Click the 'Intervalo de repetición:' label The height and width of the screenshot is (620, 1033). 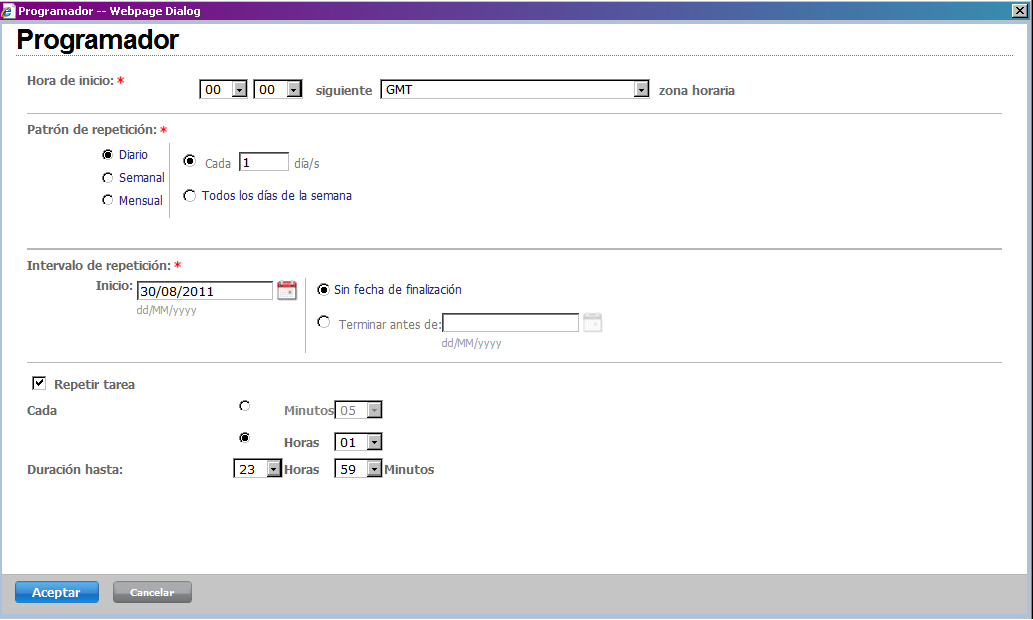(99, 266)
